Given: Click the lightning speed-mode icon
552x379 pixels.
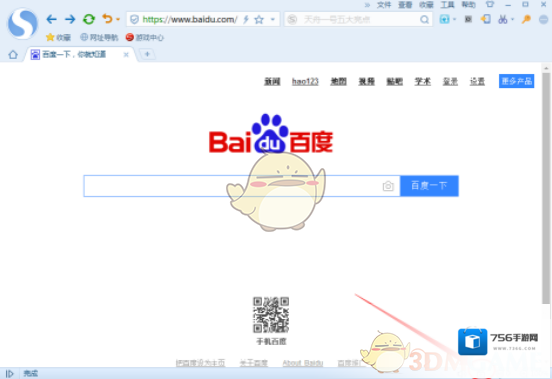Looking at the screenshot, I should click(246, 19).
